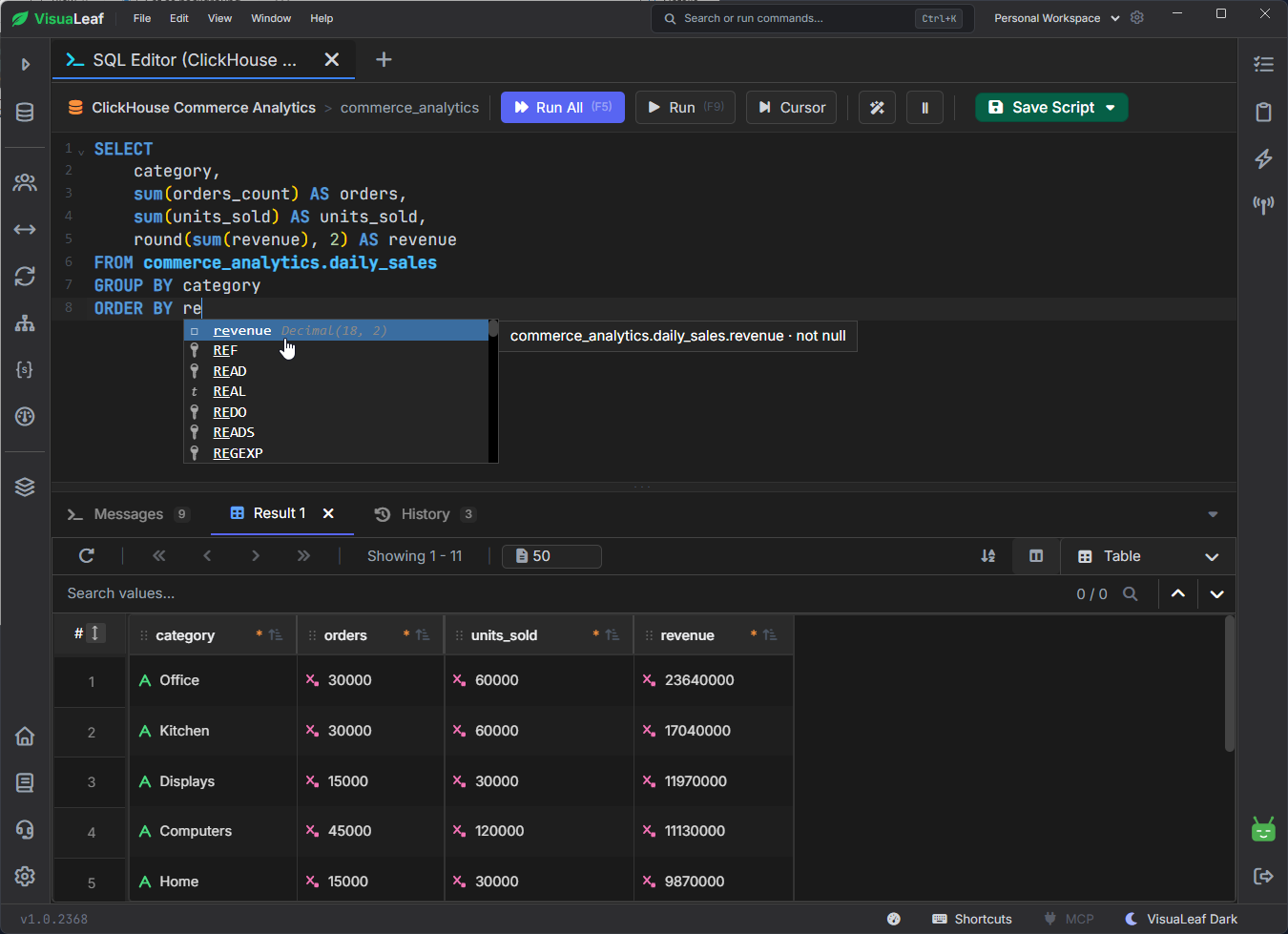1288x934 pixels.
Task: Jump to previous search match arrow
Action: [1178, 593]
